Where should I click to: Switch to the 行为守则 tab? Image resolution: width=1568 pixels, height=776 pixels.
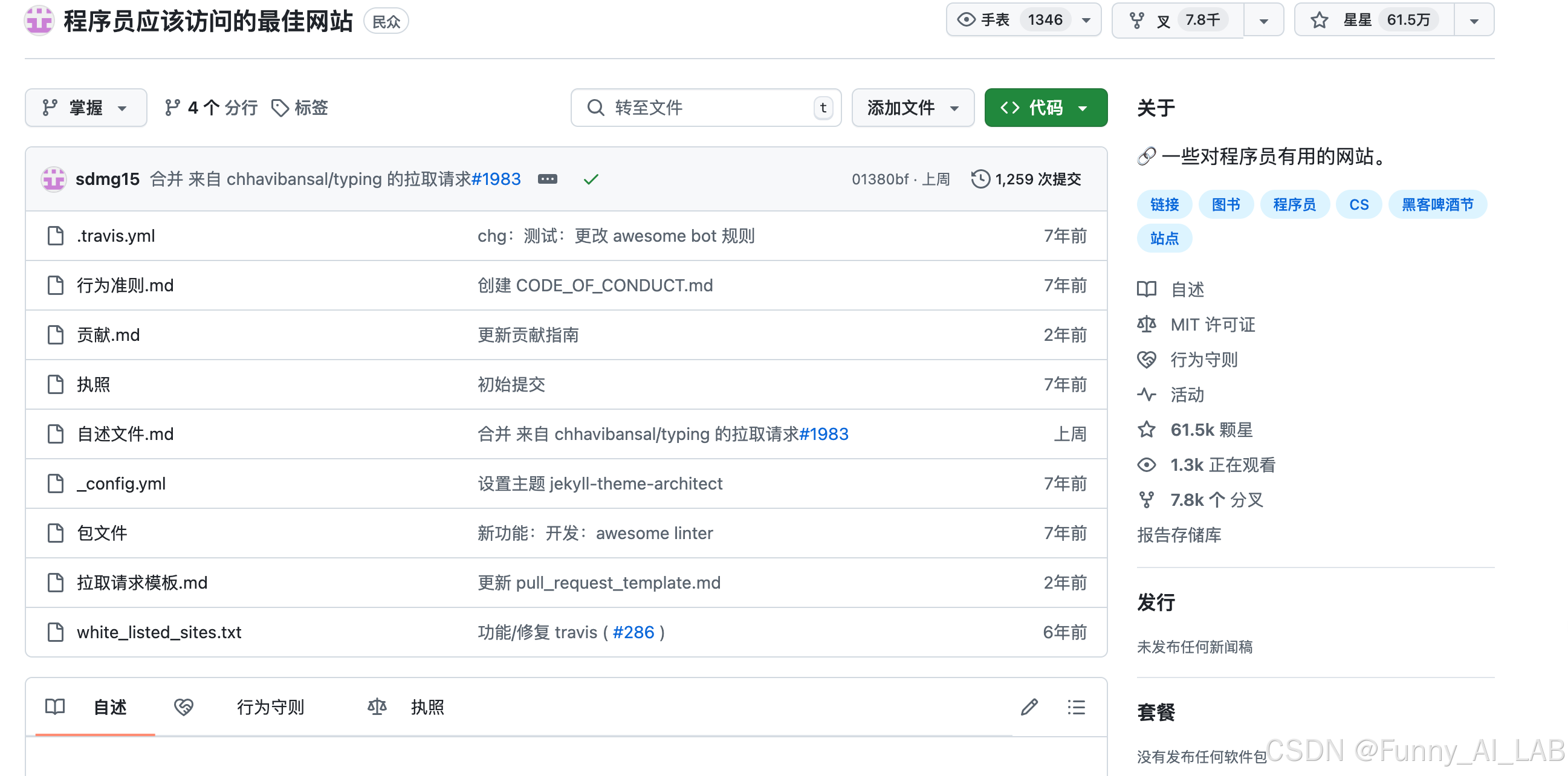(270, 706)
